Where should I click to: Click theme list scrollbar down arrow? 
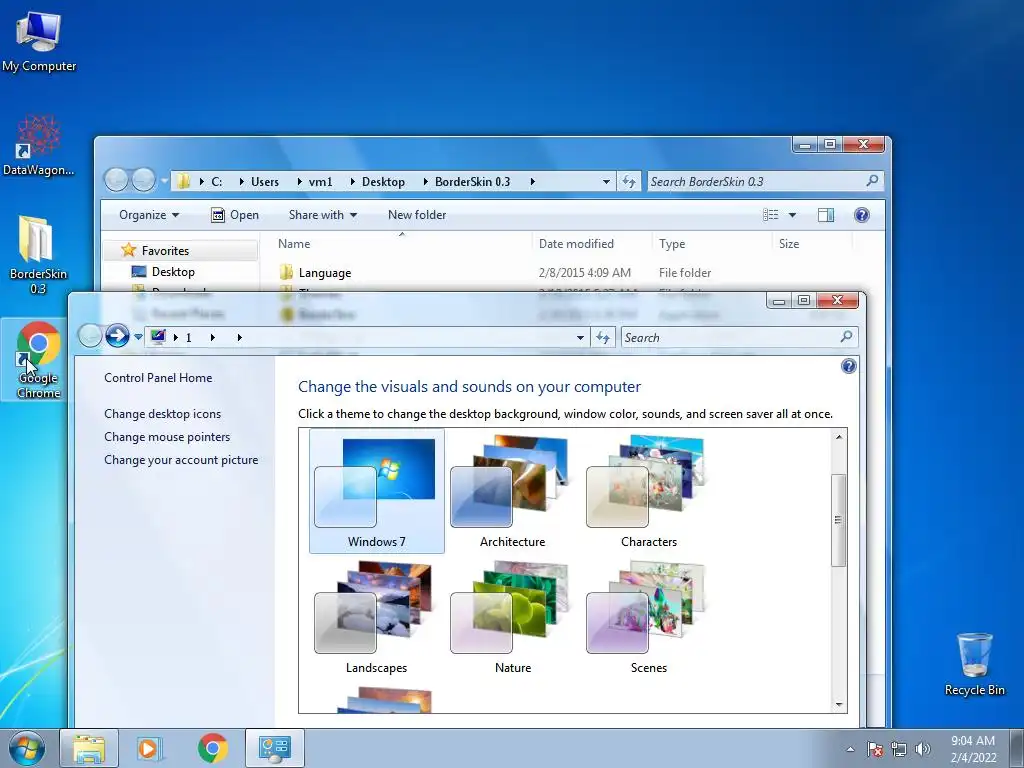coord(839,705)
